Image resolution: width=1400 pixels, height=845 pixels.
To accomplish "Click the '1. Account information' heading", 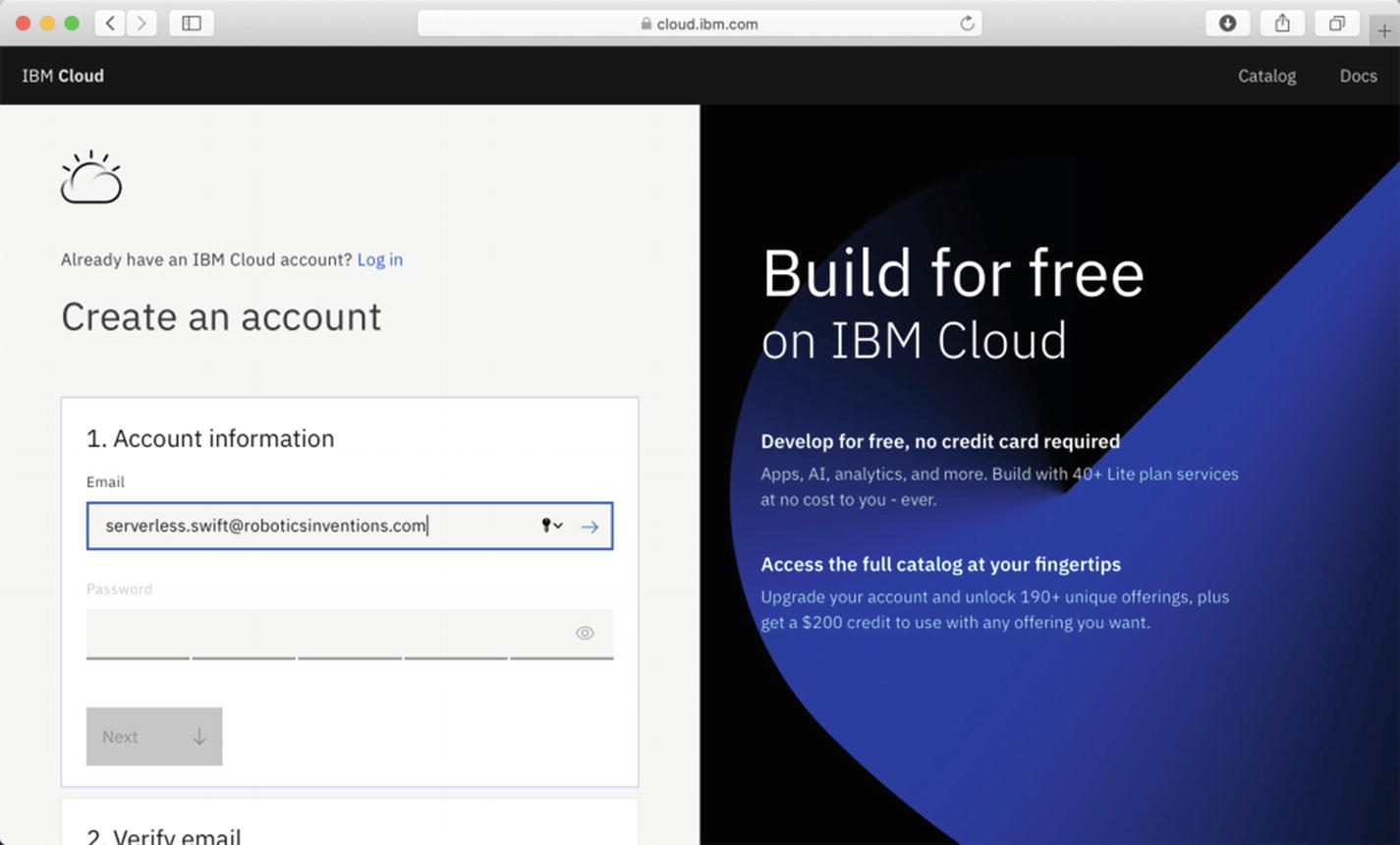I will (x=210, y=438).
